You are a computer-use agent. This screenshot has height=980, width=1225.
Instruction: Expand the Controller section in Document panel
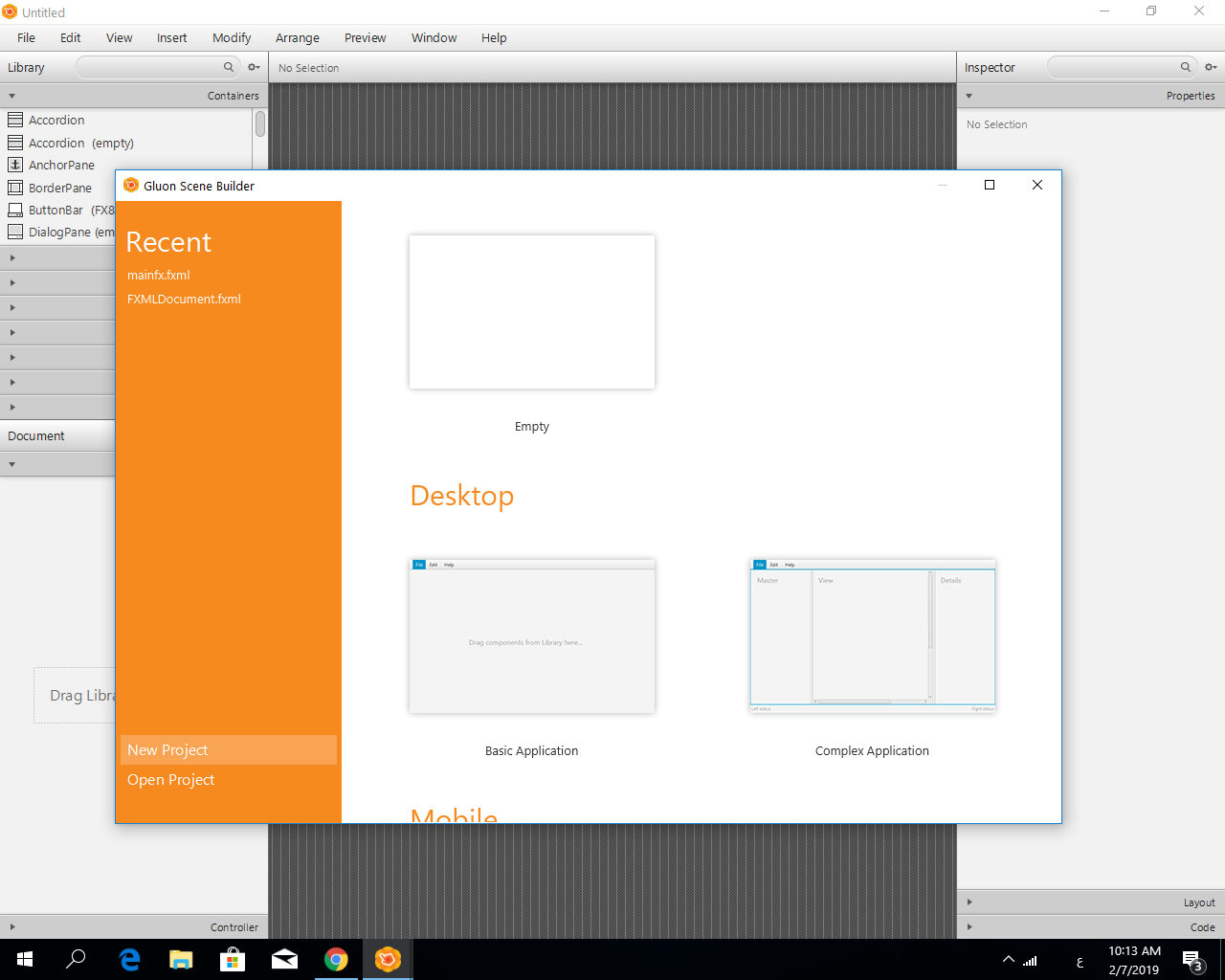12,927
